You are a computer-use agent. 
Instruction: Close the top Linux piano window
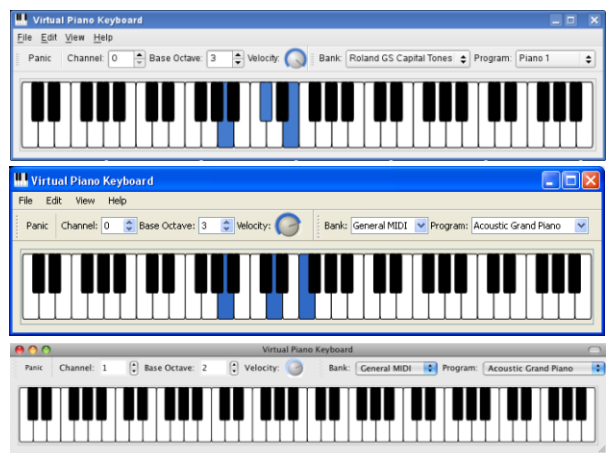coord(594,20)
